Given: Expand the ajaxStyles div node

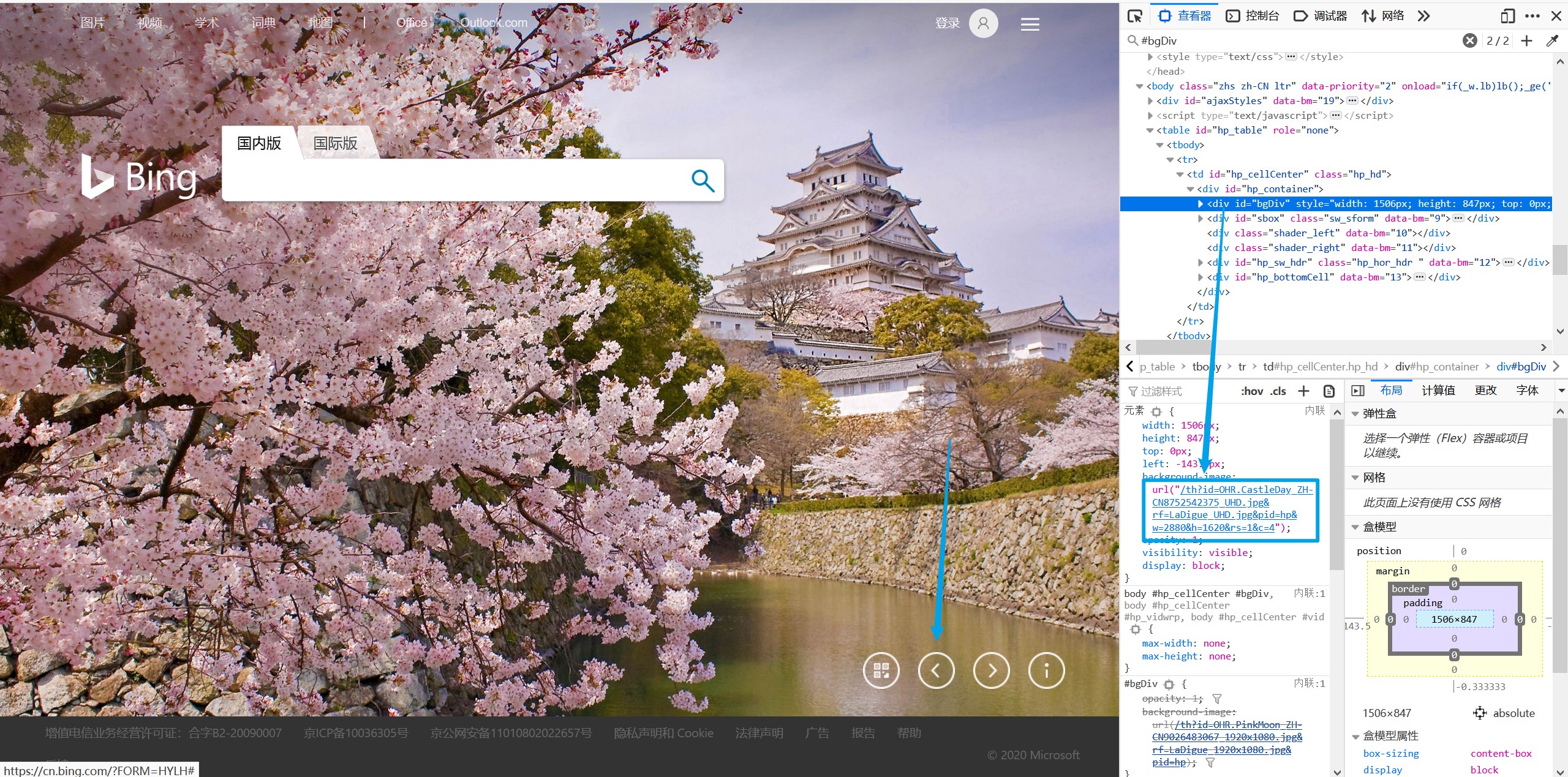Looking at the screenshot, I should (x=1150, y=101).
